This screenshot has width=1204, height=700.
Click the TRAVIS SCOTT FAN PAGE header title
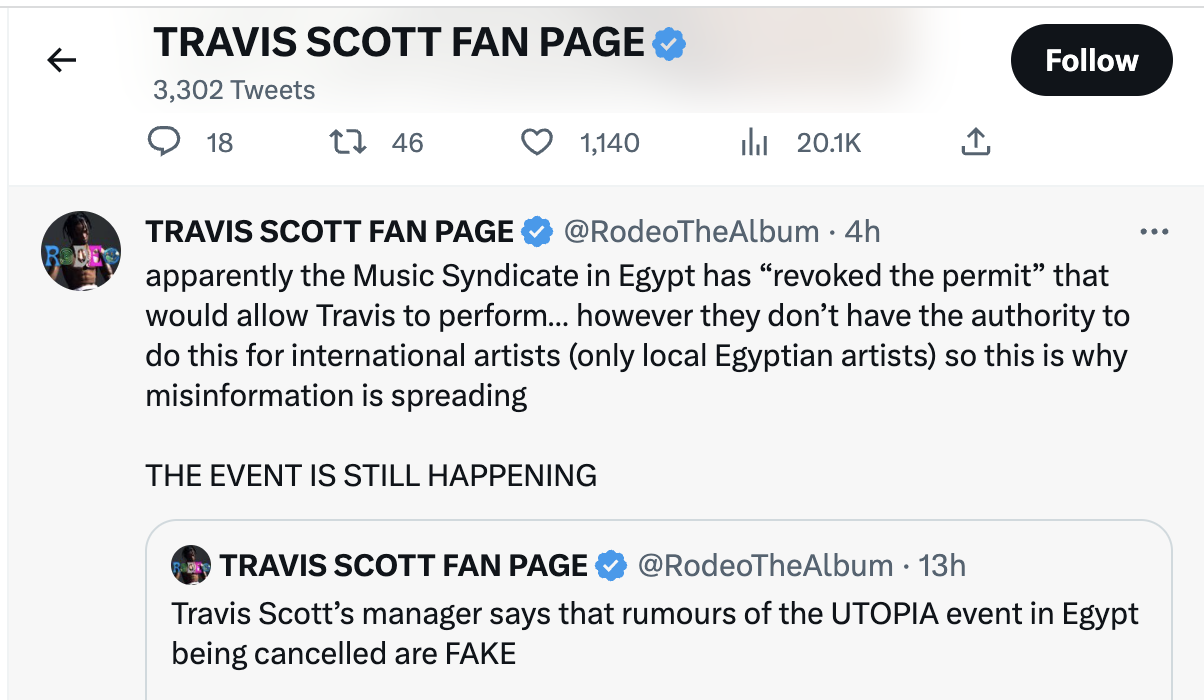[x=399, y=42]
